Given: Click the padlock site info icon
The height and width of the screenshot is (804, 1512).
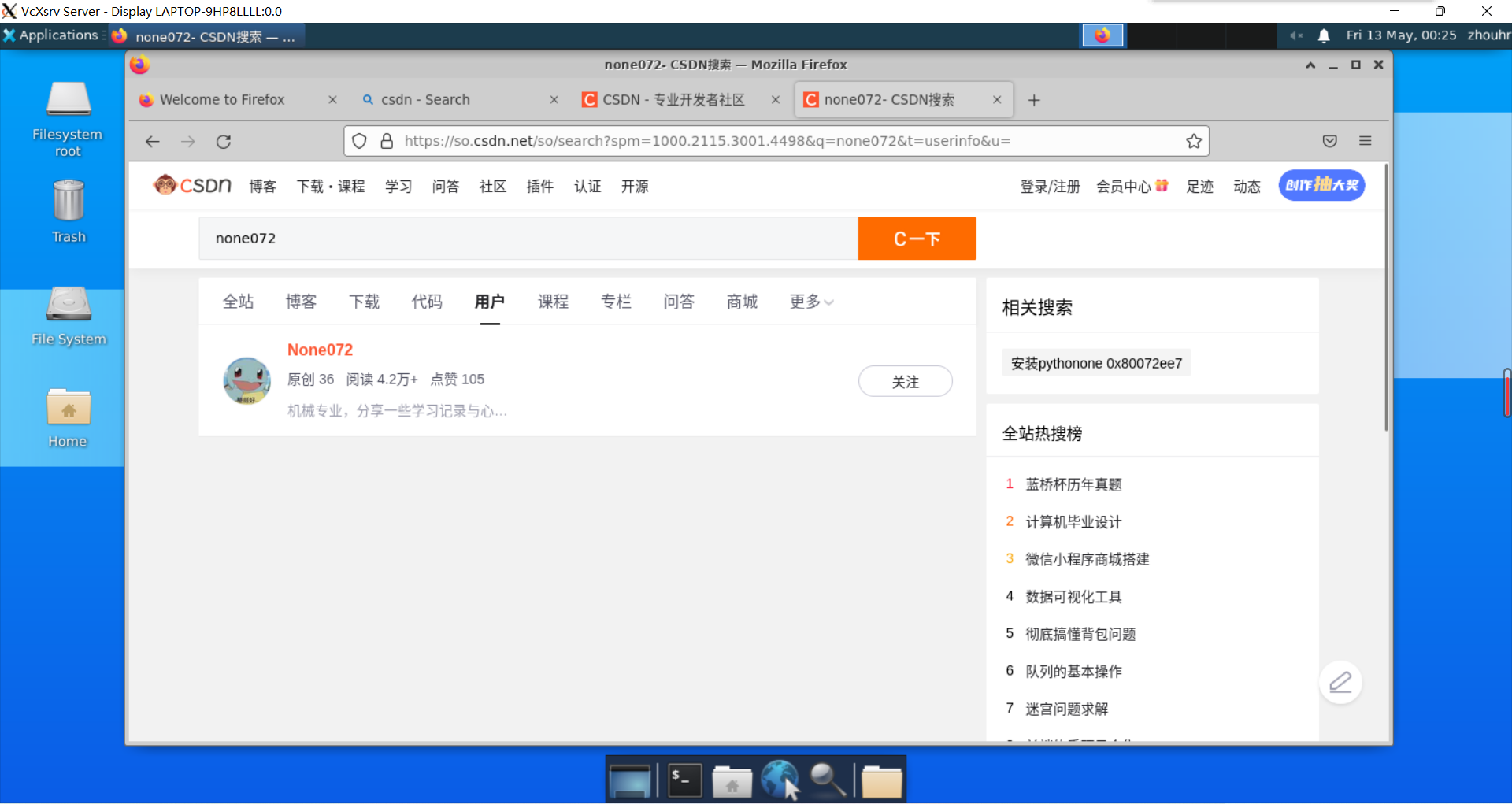Looking at the screenshot, I should 387,141.
